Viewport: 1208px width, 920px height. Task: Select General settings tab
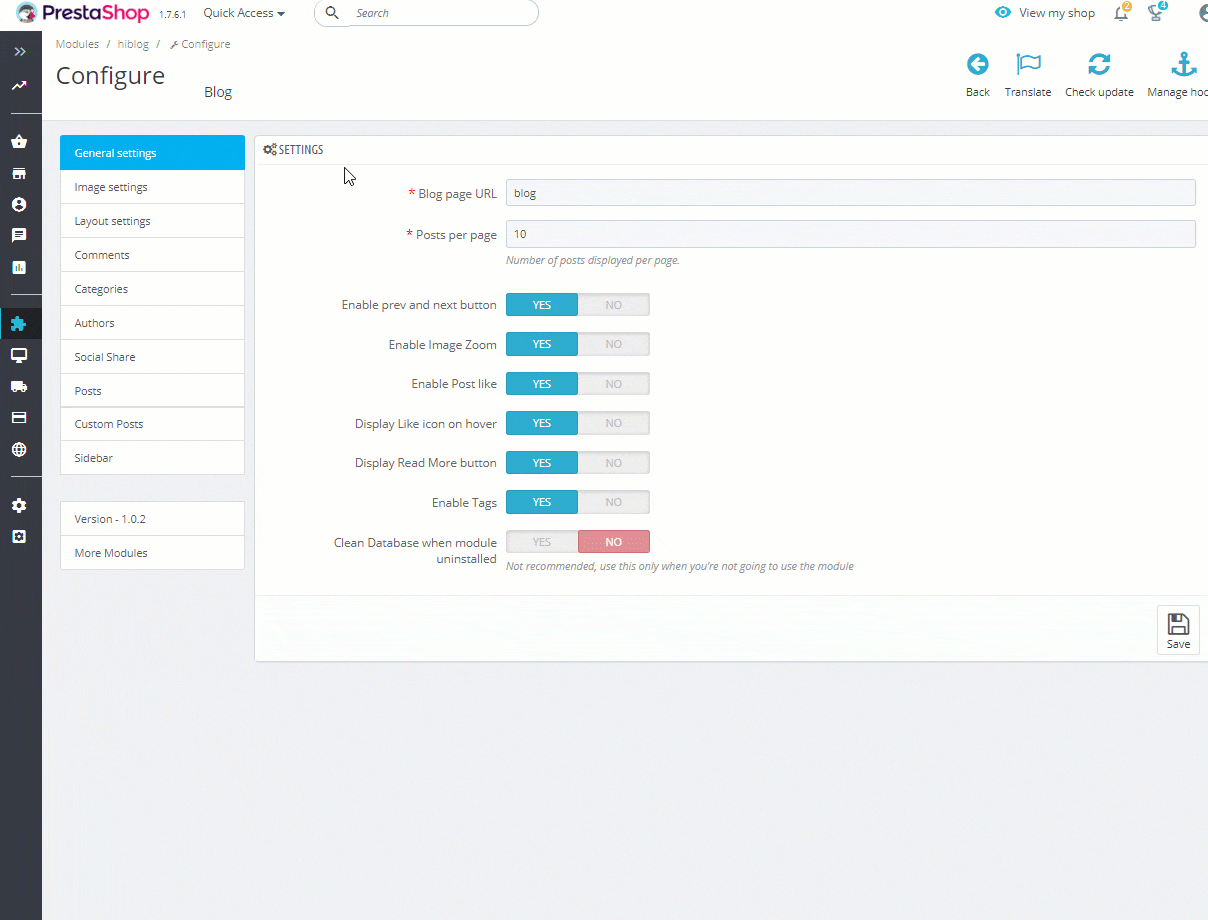tap(152, 153)
